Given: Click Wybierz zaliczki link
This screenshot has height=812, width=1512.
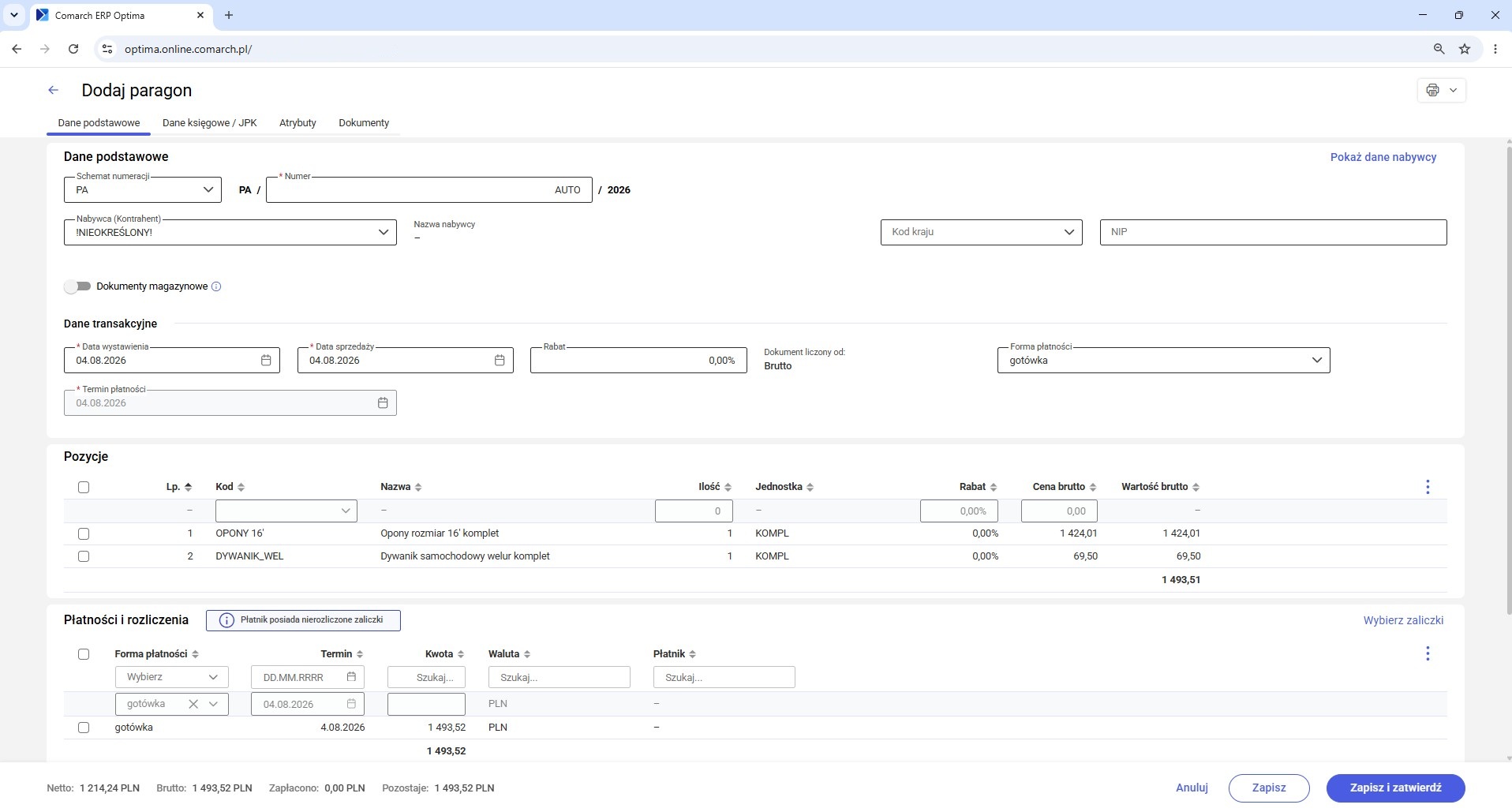Looking at the screenshot, I should (1403, 620).
